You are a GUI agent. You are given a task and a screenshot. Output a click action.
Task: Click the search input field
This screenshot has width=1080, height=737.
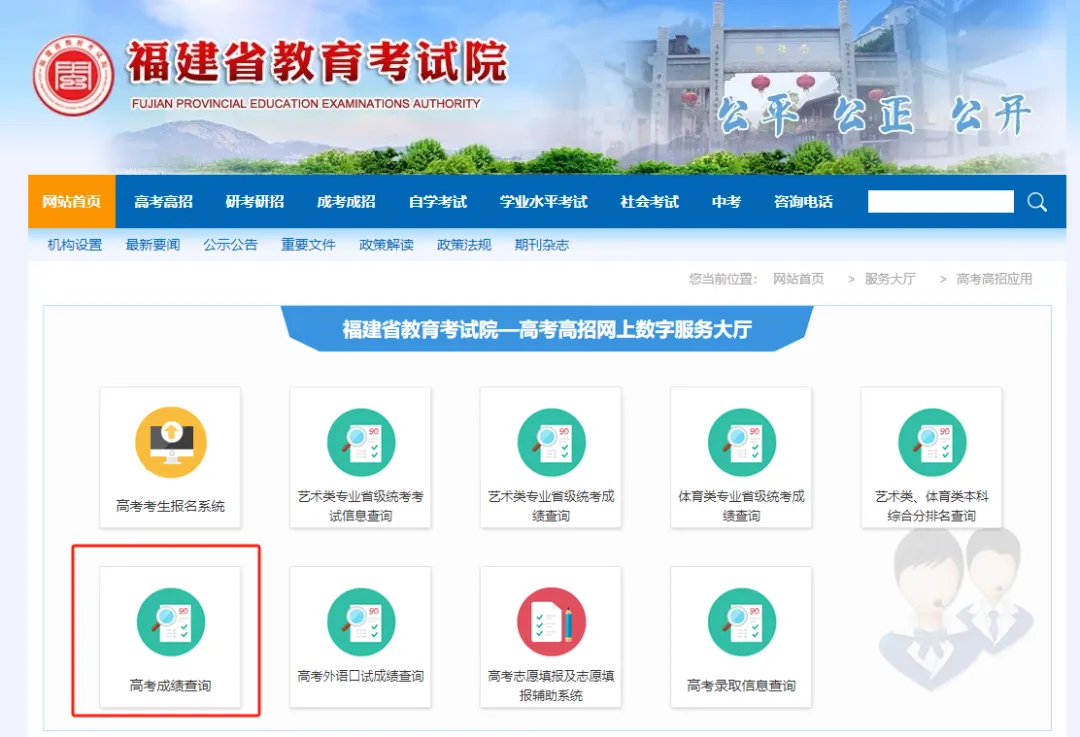click(x=940, y=202)
